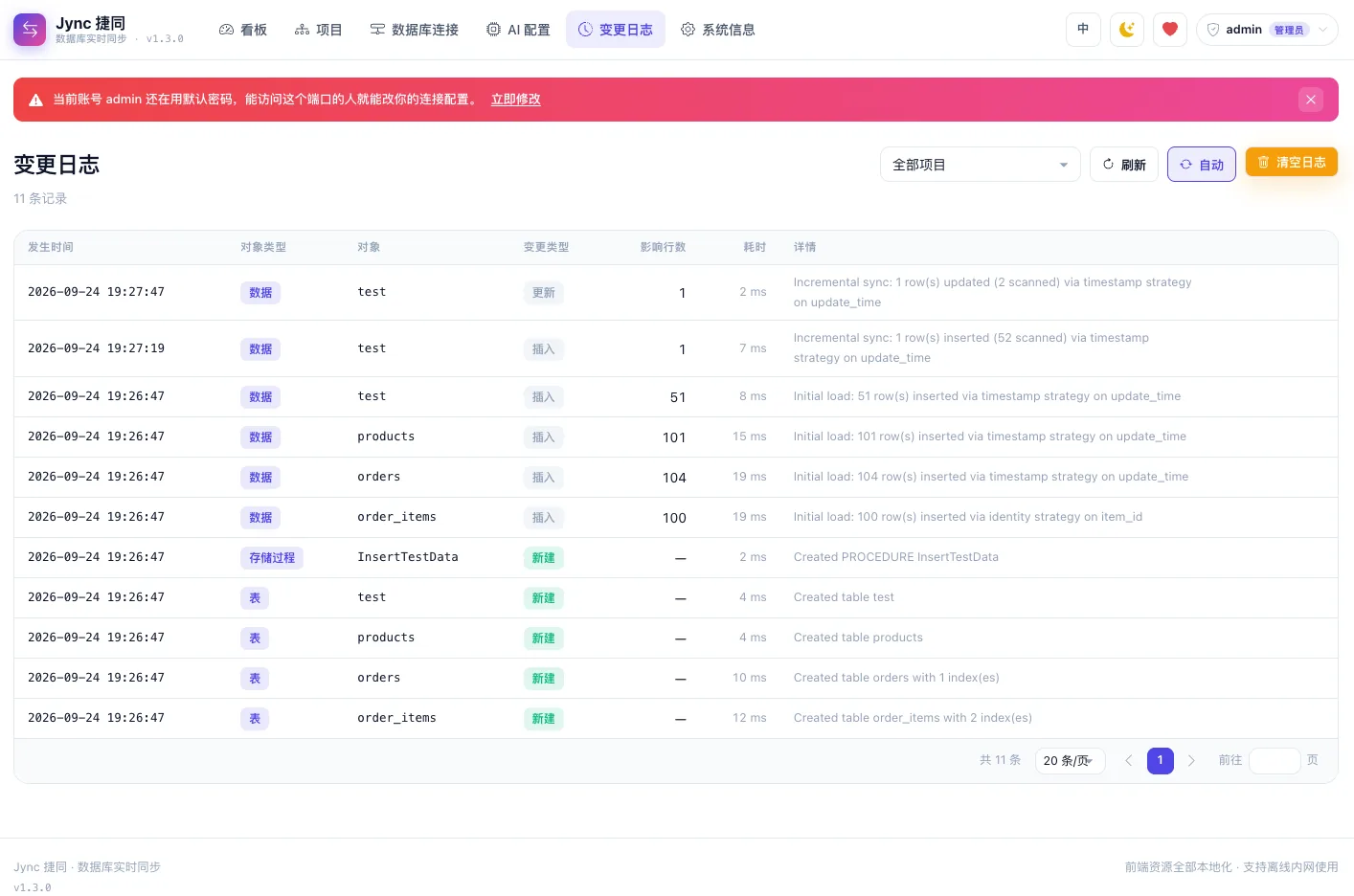
Task: Click the 耗时 column header
Action: pos(755,247)
